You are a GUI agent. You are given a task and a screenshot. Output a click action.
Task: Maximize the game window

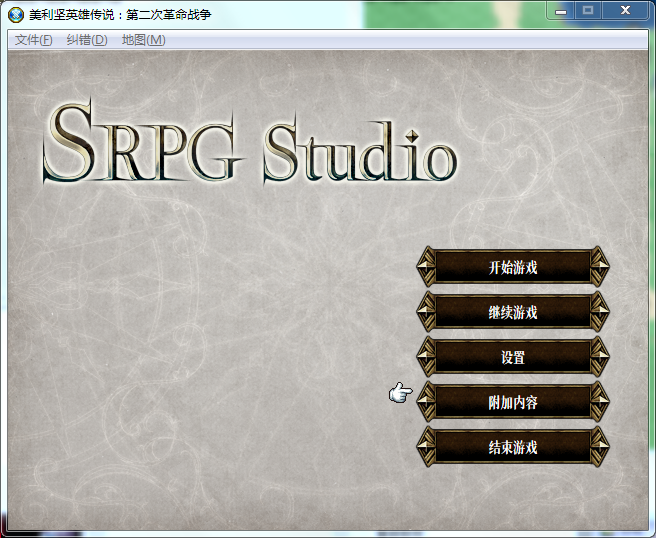pyautogui.click(x=588, y=11)
